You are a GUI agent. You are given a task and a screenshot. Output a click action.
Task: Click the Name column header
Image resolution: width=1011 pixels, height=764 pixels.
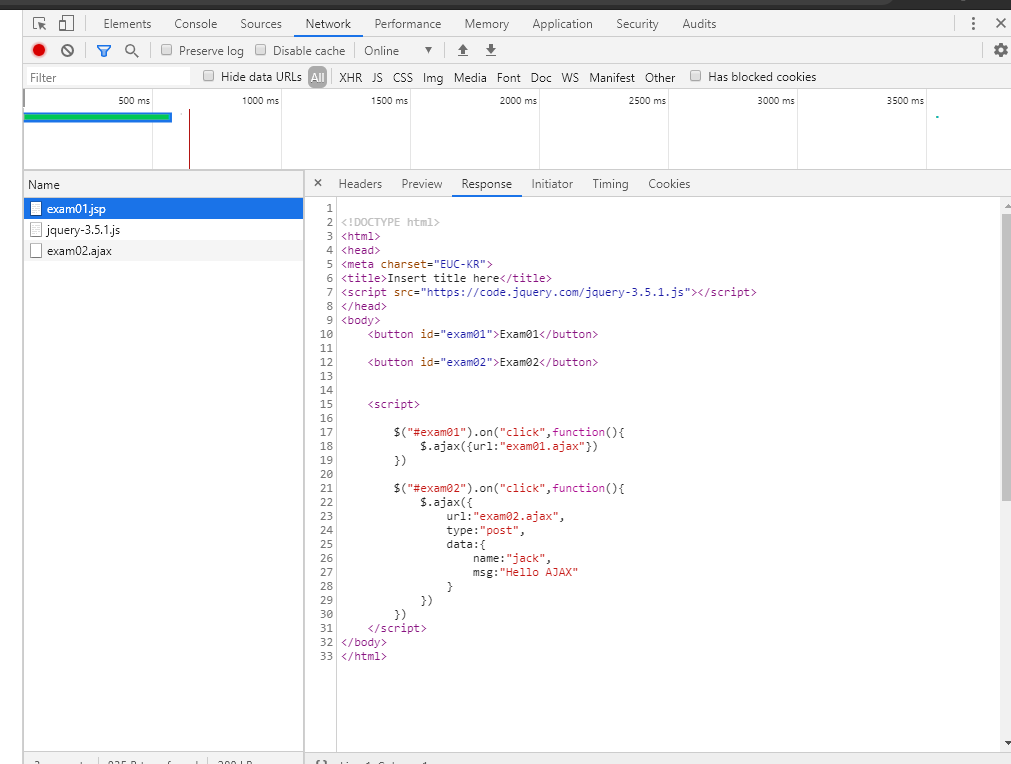coord(163,184)
